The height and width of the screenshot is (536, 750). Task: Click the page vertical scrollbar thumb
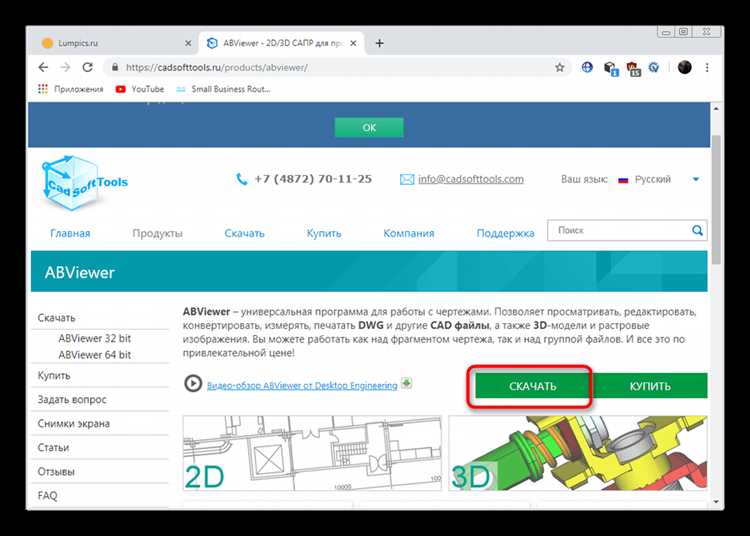coord(716,199)
